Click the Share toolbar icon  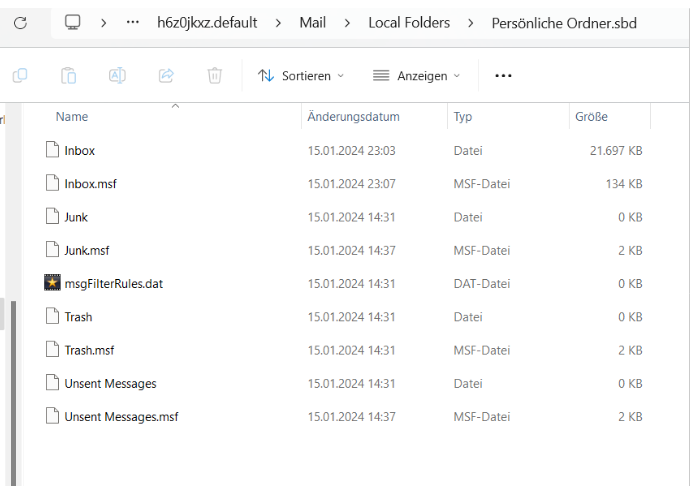166,75
